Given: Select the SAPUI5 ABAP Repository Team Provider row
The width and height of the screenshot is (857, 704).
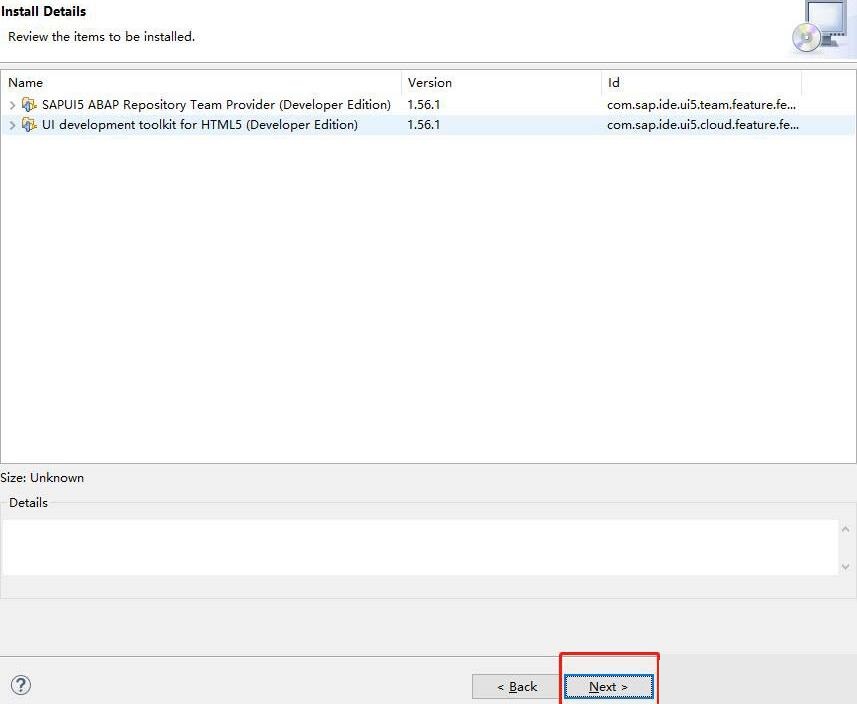Looking at the screenshot, I should pos(216,105).
